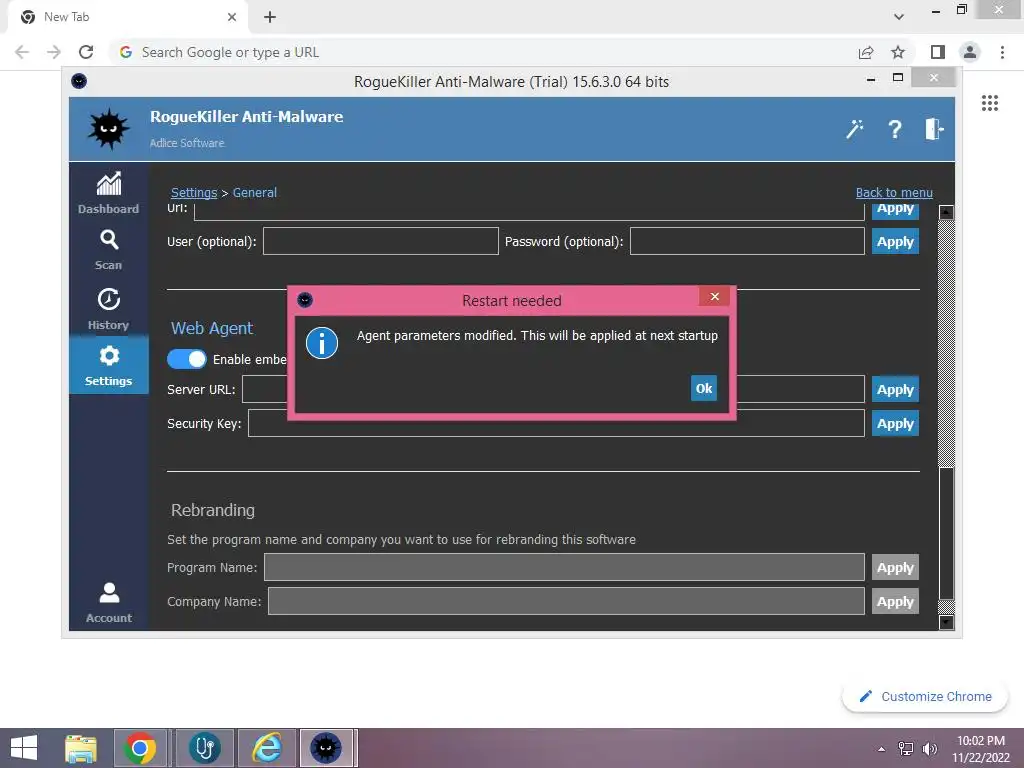
Task: Apply the User and Password proxy fields
Action: [x=895, y=242]
